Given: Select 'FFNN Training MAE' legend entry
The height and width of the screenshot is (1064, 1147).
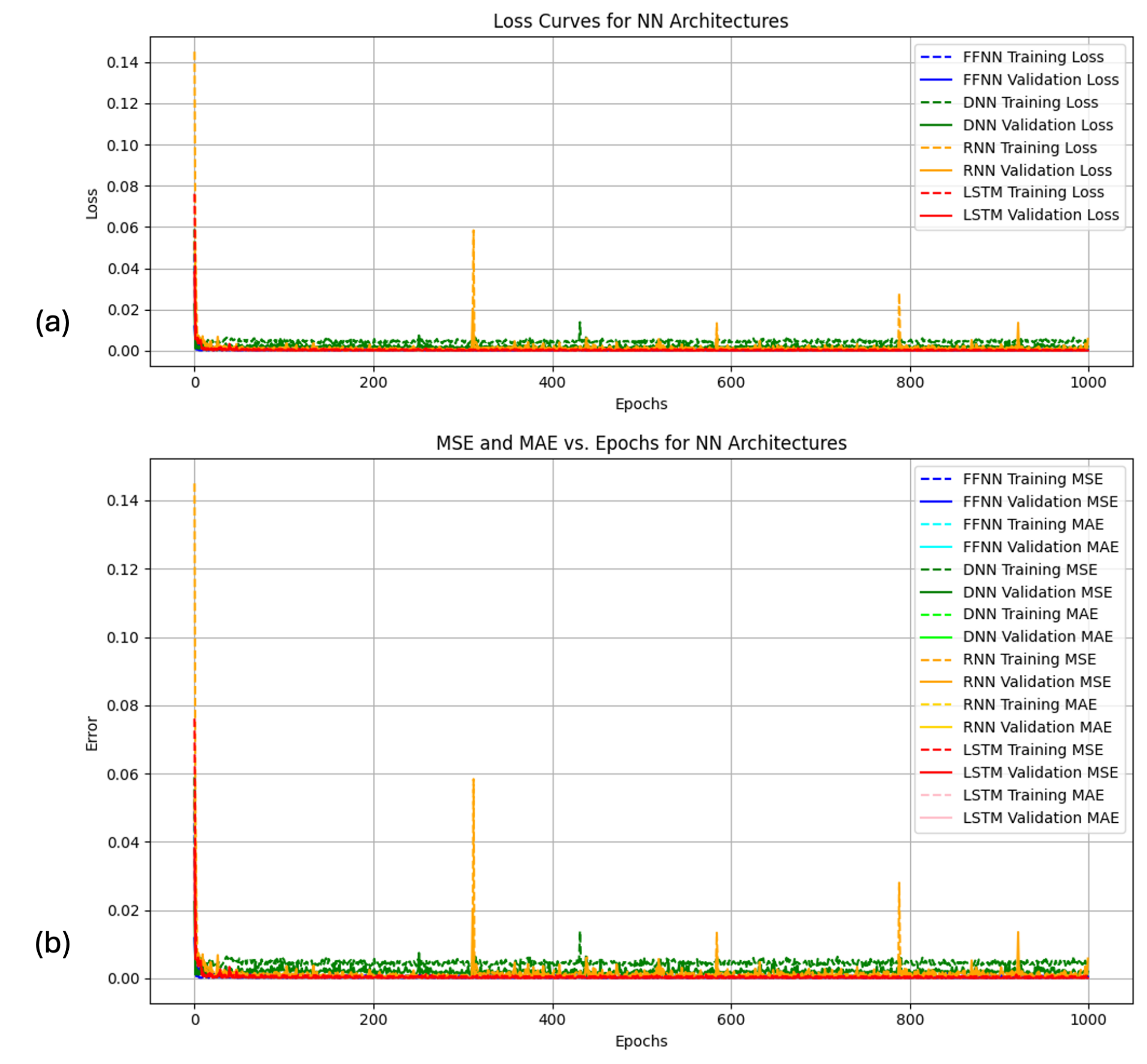Looking at the screenshot, I should coord(1012,525).
